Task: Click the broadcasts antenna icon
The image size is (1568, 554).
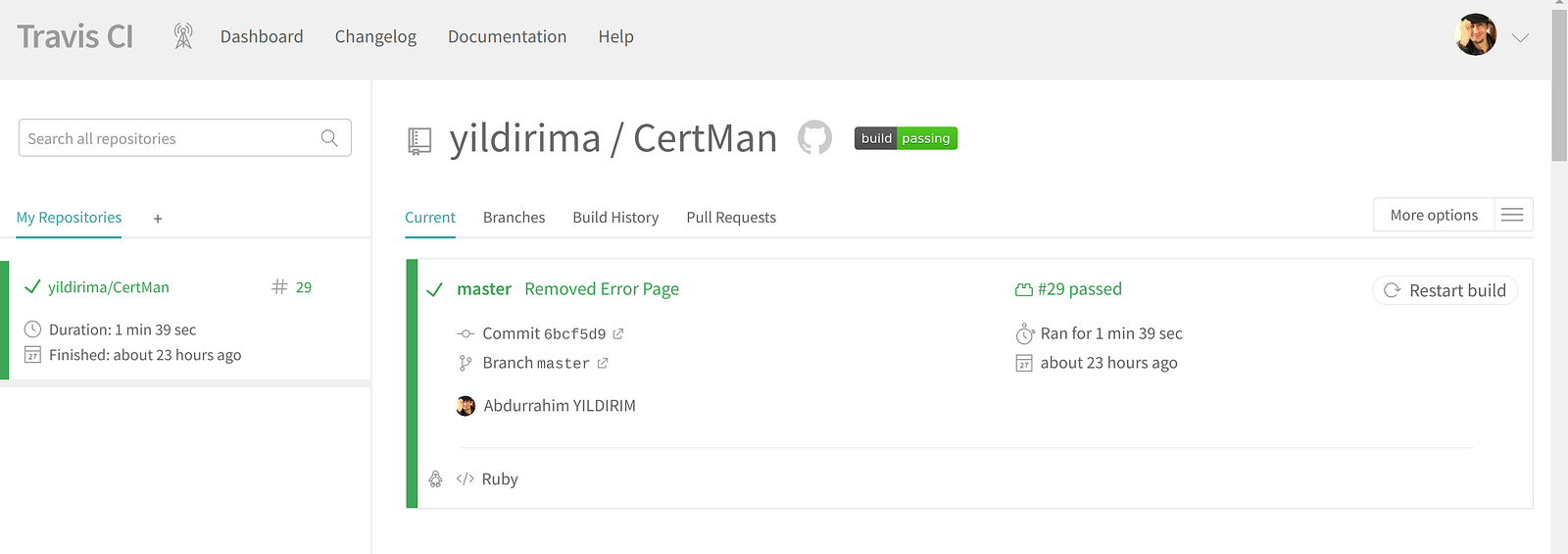Action: click(x=183, y=36)
